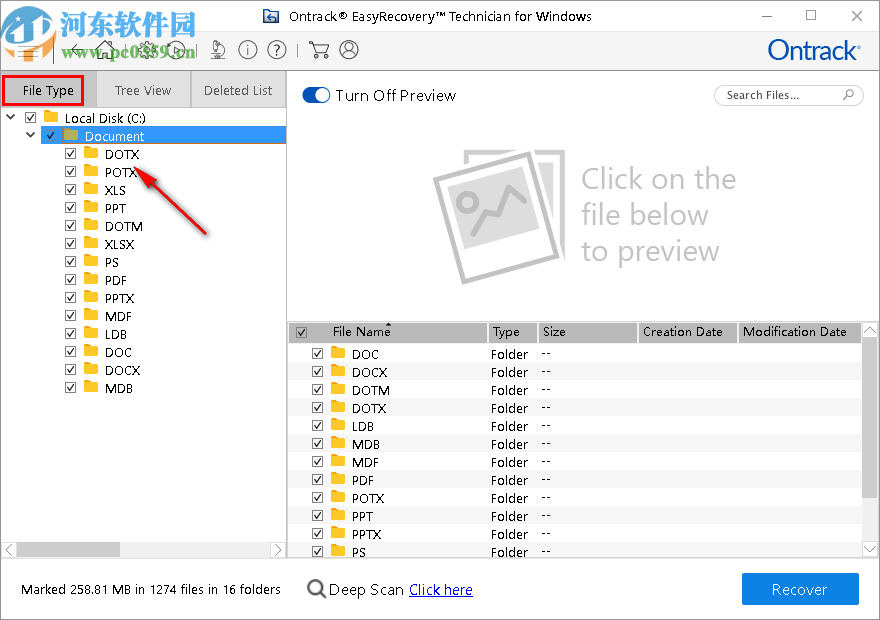Open the shopping cart icon
Screen dimensions: 880x620
coord(320,50)
